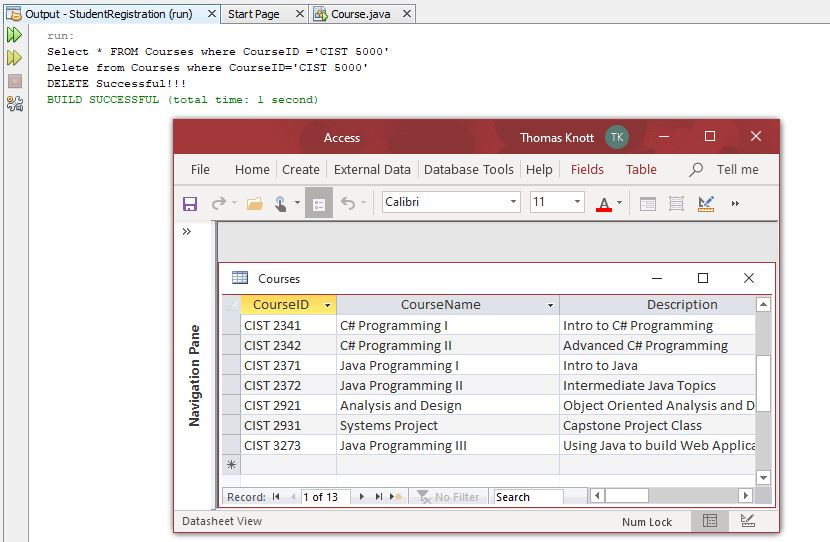Switch to Datasheet View status bar icon

(x=710, y=521)
